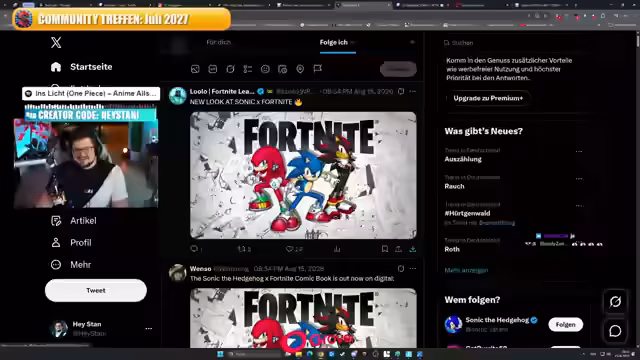Open the #Hürtgenwald trend
The width and height of the screenshot is (640, 360).
(467, 213)
